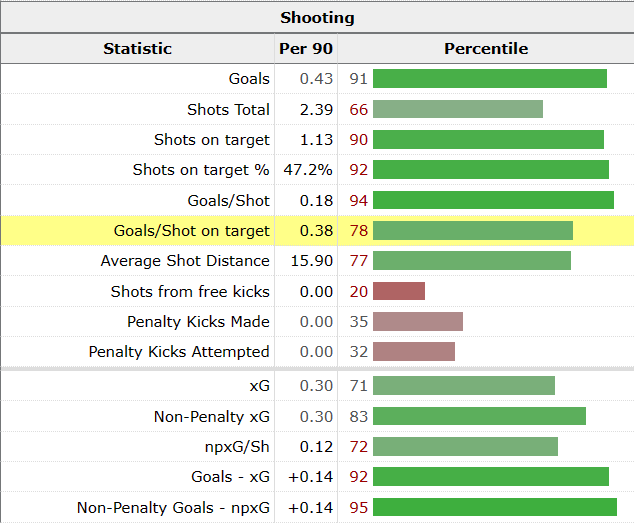Click the Penalty Kicks Attempted percentile bar
The height and width of the screenshot is (523, 634).
tap(414, 351)
